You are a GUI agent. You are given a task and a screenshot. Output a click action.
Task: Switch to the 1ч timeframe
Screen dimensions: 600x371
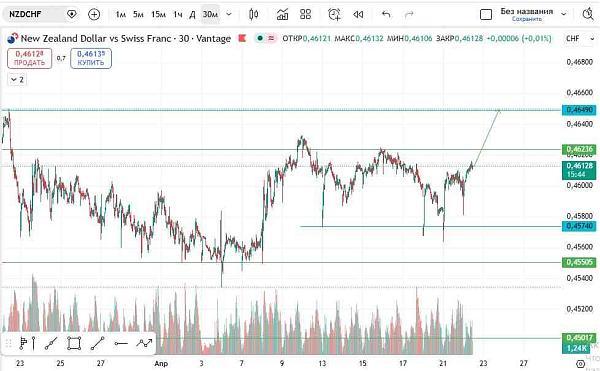[x=178, y=15]
